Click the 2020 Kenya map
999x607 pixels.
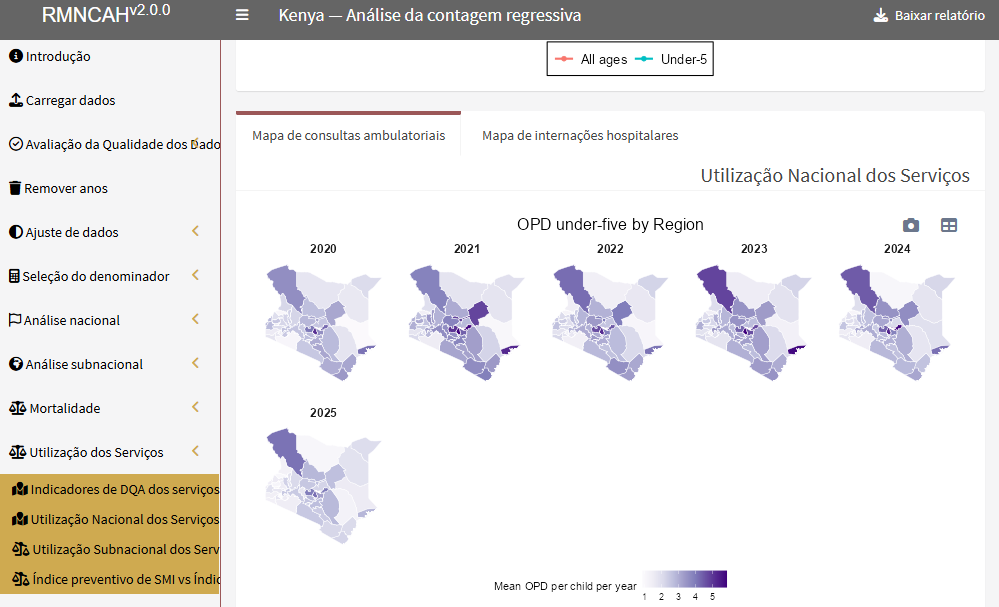(x=323, y=323)
